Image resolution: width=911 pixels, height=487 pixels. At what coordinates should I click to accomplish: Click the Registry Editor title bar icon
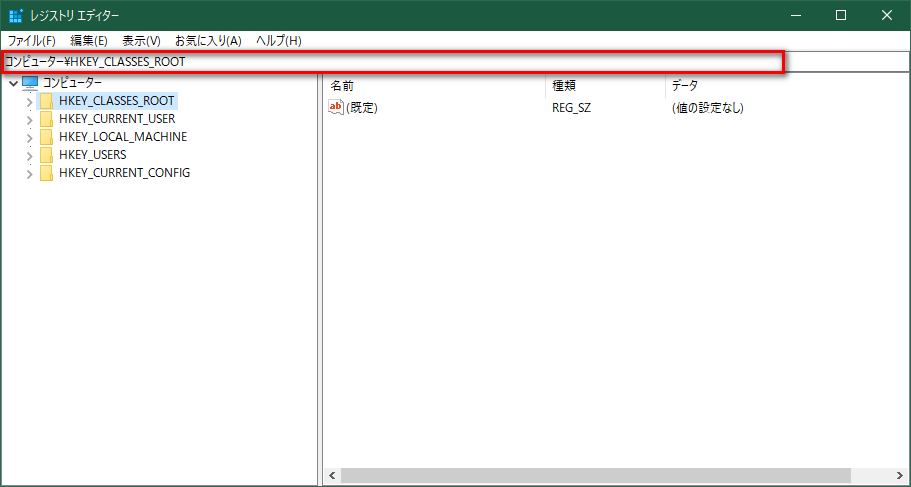16,15
